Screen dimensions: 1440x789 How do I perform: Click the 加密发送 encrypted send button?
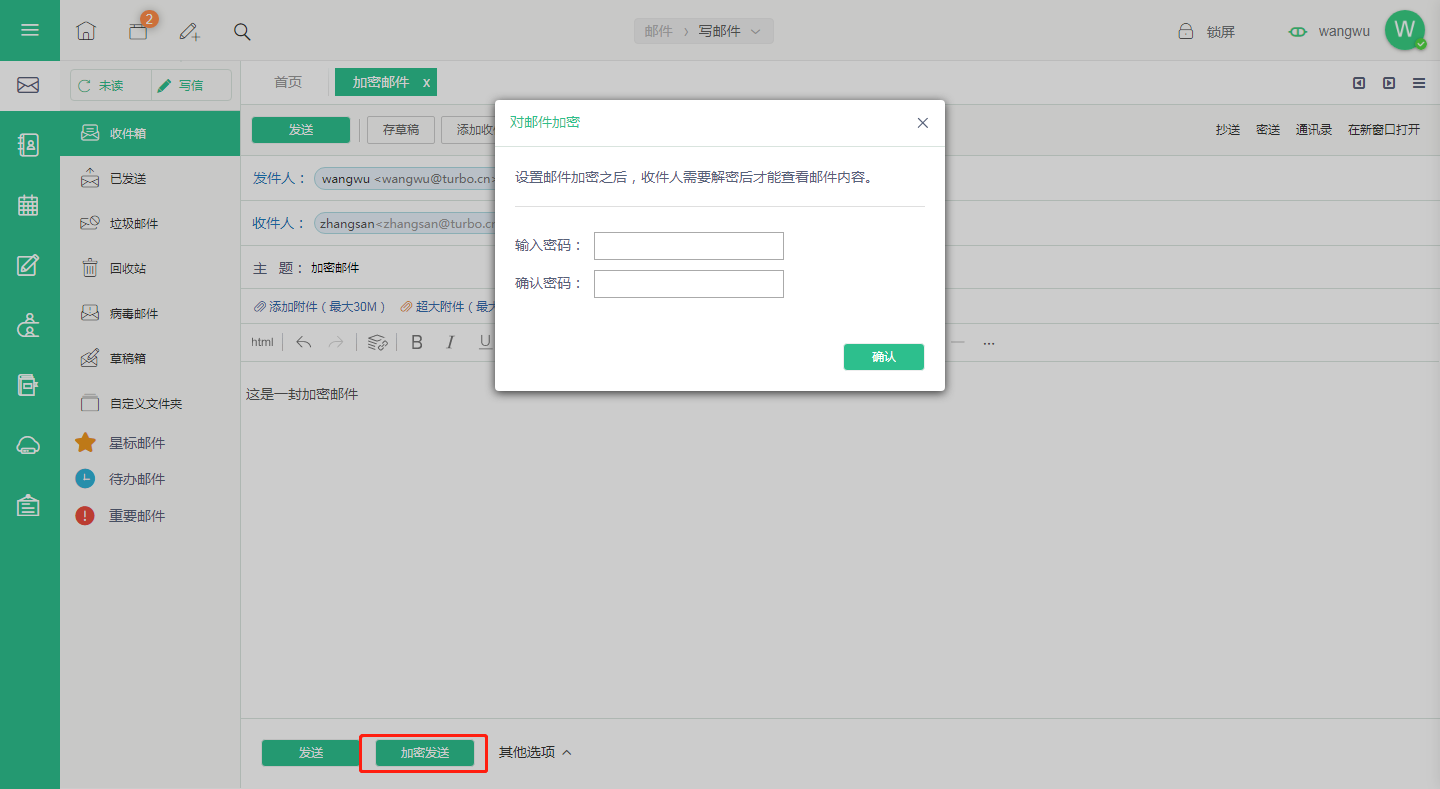425,753
